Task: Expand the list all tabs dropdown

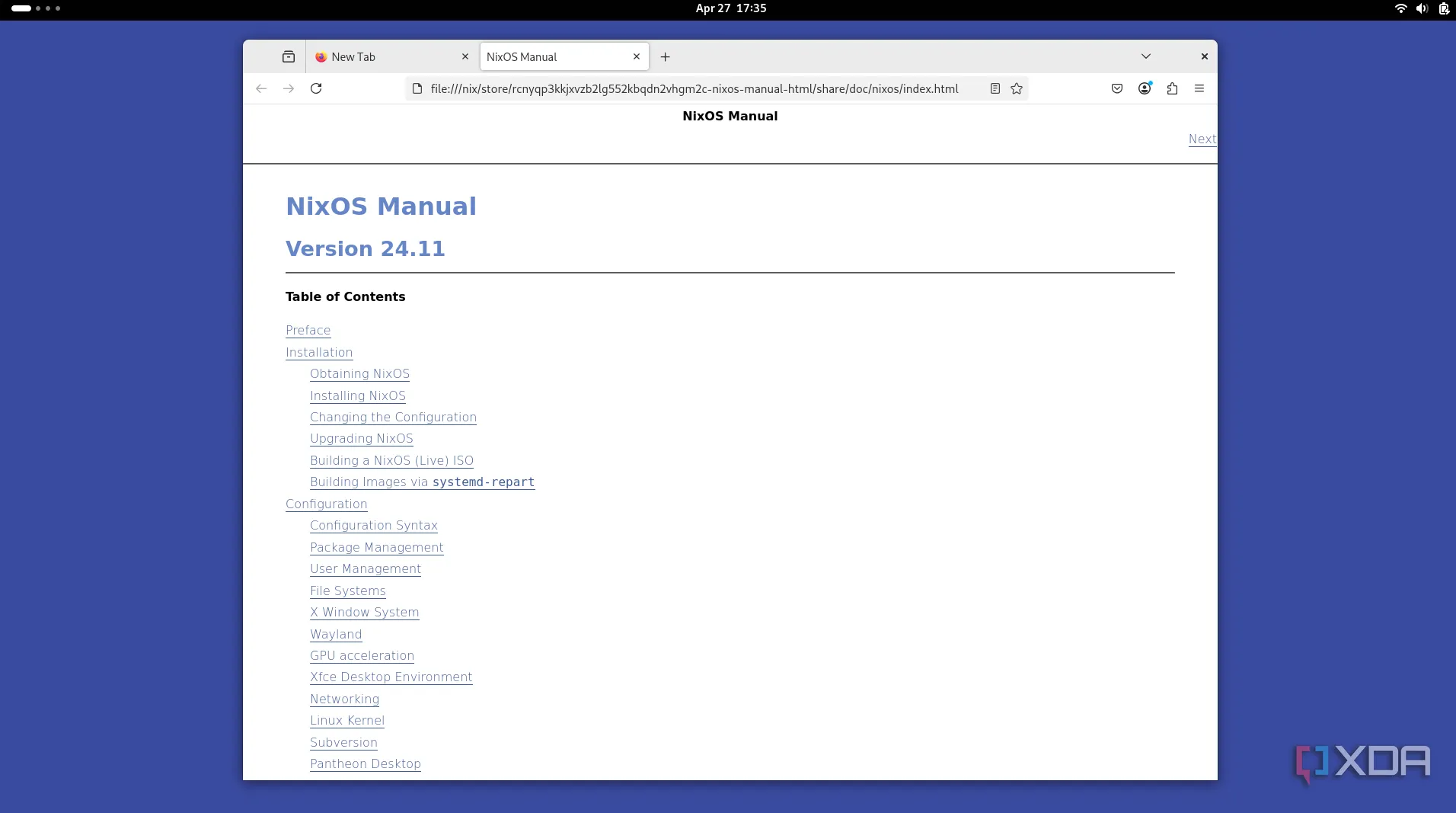Action: point(1146,56)
